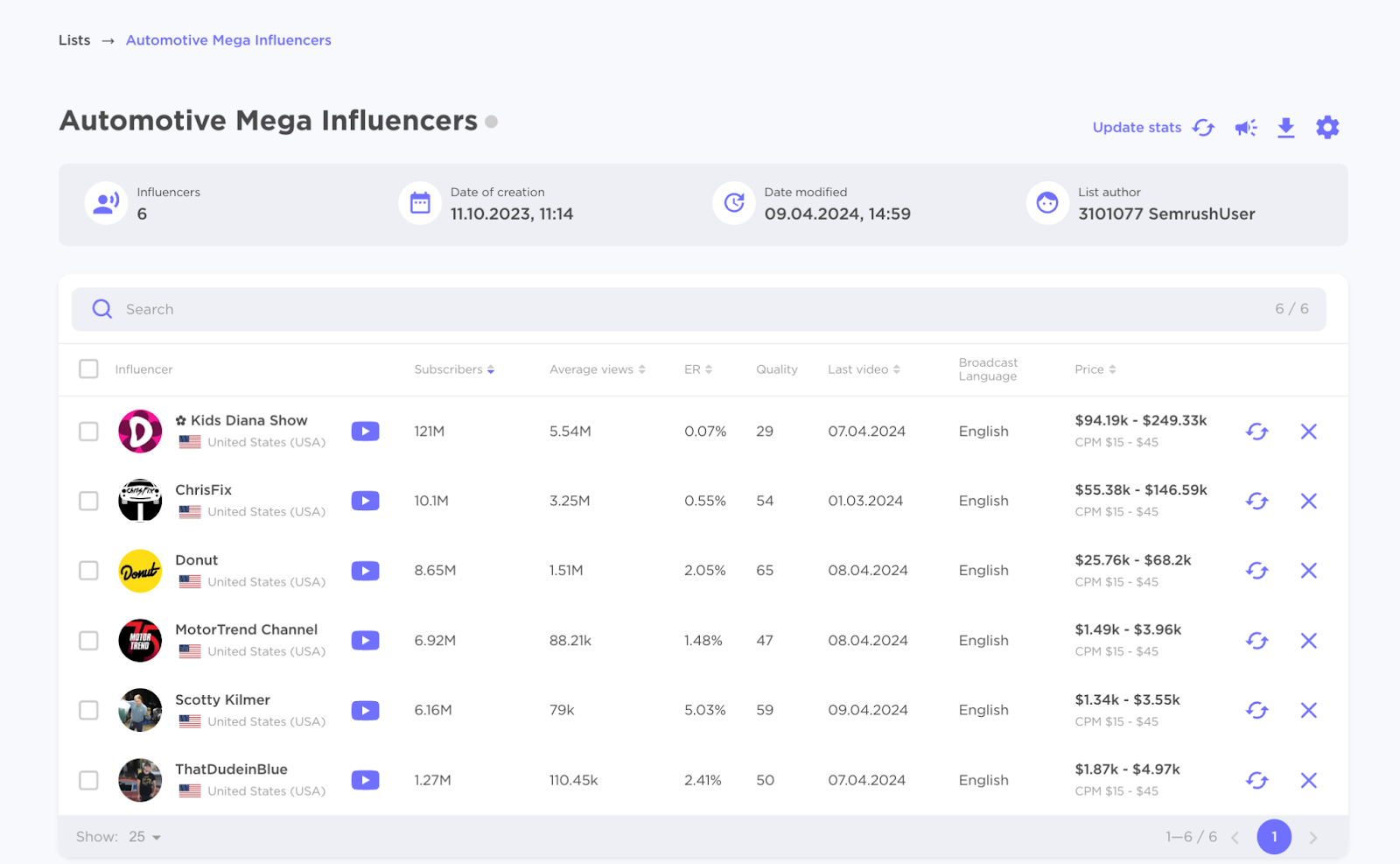Open Lists from the breadcrumb
Image resolution: width=1400 pixels, height=864 pixels.
pos(73,39)
